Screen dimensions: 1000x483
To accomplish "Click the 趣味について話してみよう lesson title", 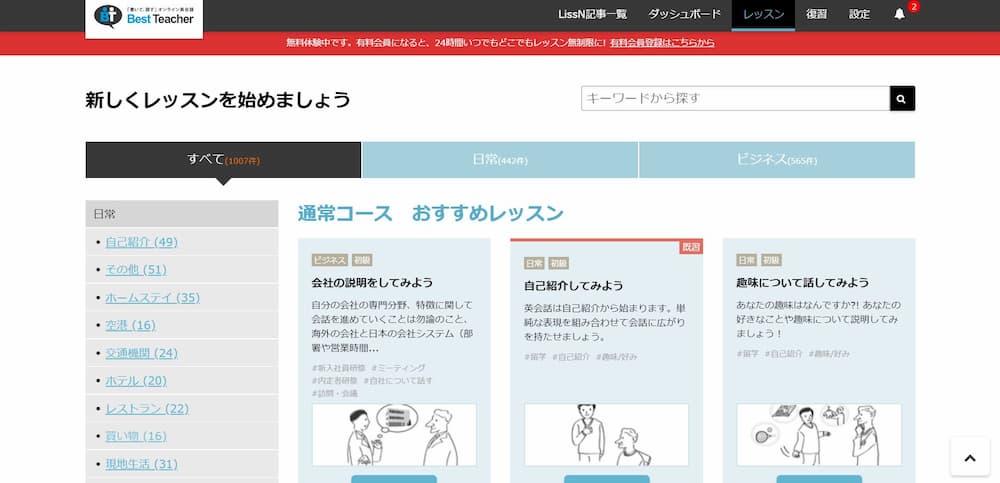I will coord(802,282).
